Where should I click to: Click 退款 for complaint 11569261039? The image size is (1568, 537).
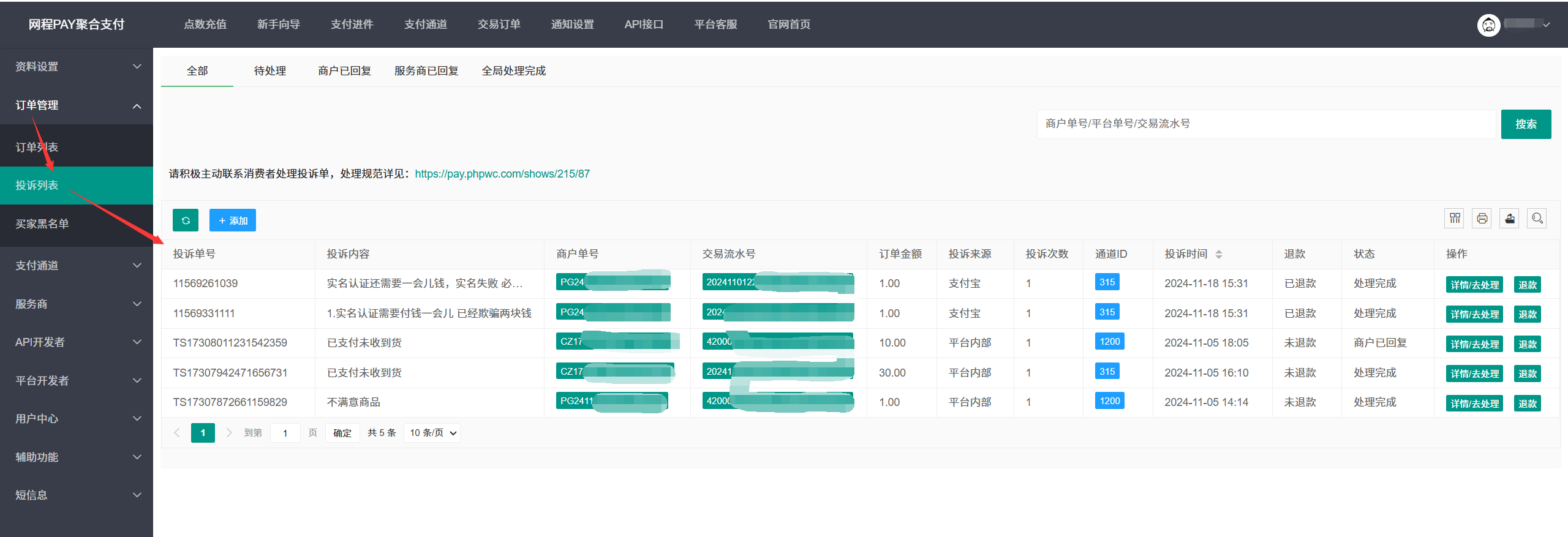pyautogui.click(x=1527, y=285)
